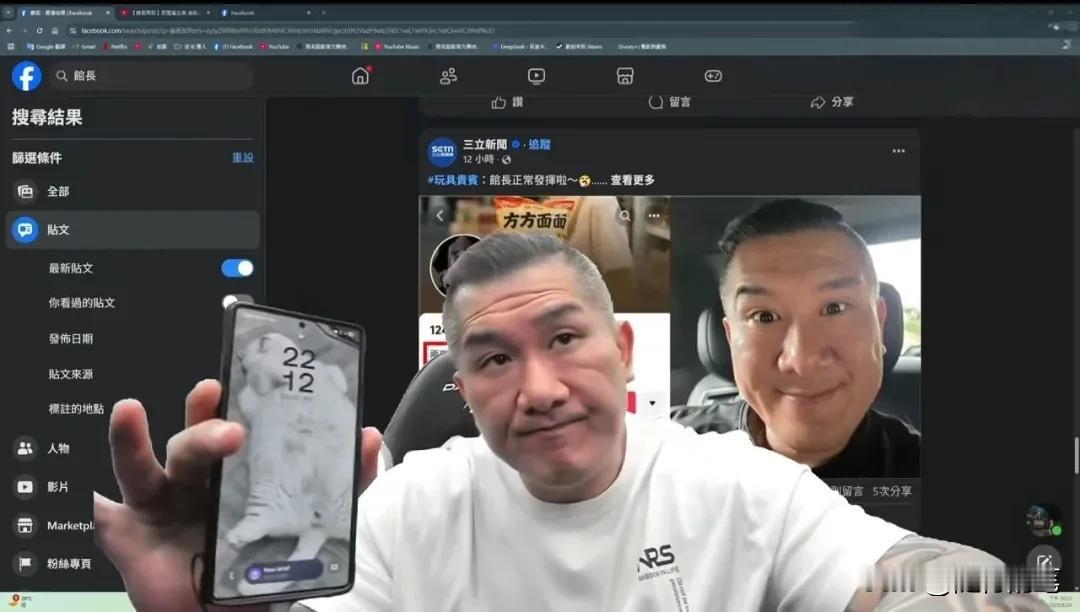Open the Netflix bookmark

tap(116, 46)
